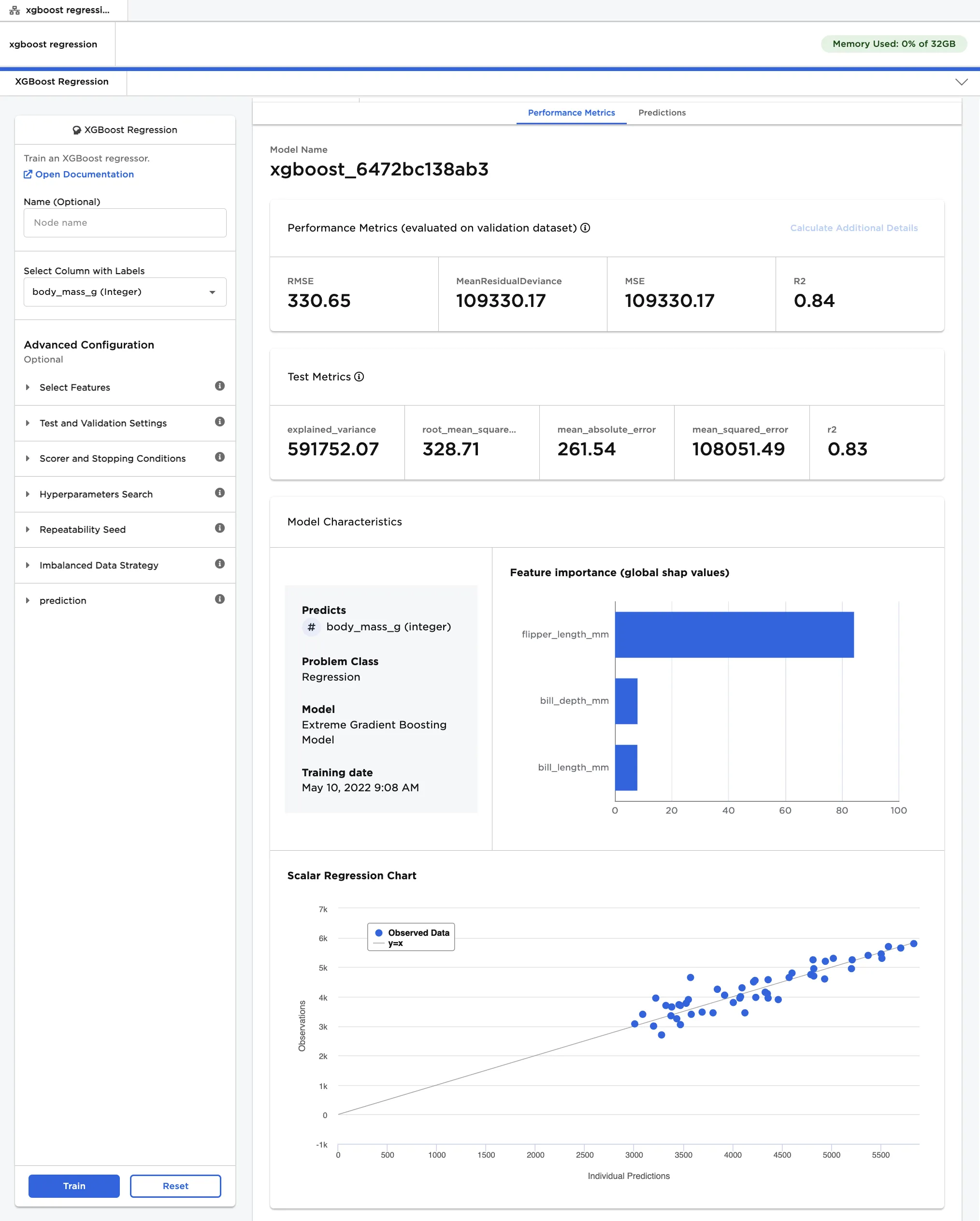Image resolution: width=980 pixels, height=1221 pixels.
Task: Expand the Select Features section
Action: 75,387
